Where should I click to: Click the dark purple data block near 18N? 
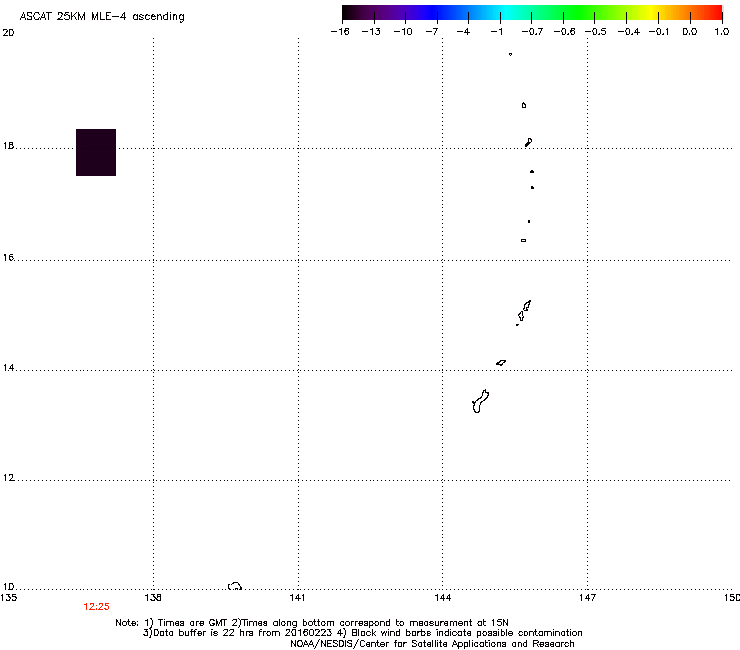[96, 152]
